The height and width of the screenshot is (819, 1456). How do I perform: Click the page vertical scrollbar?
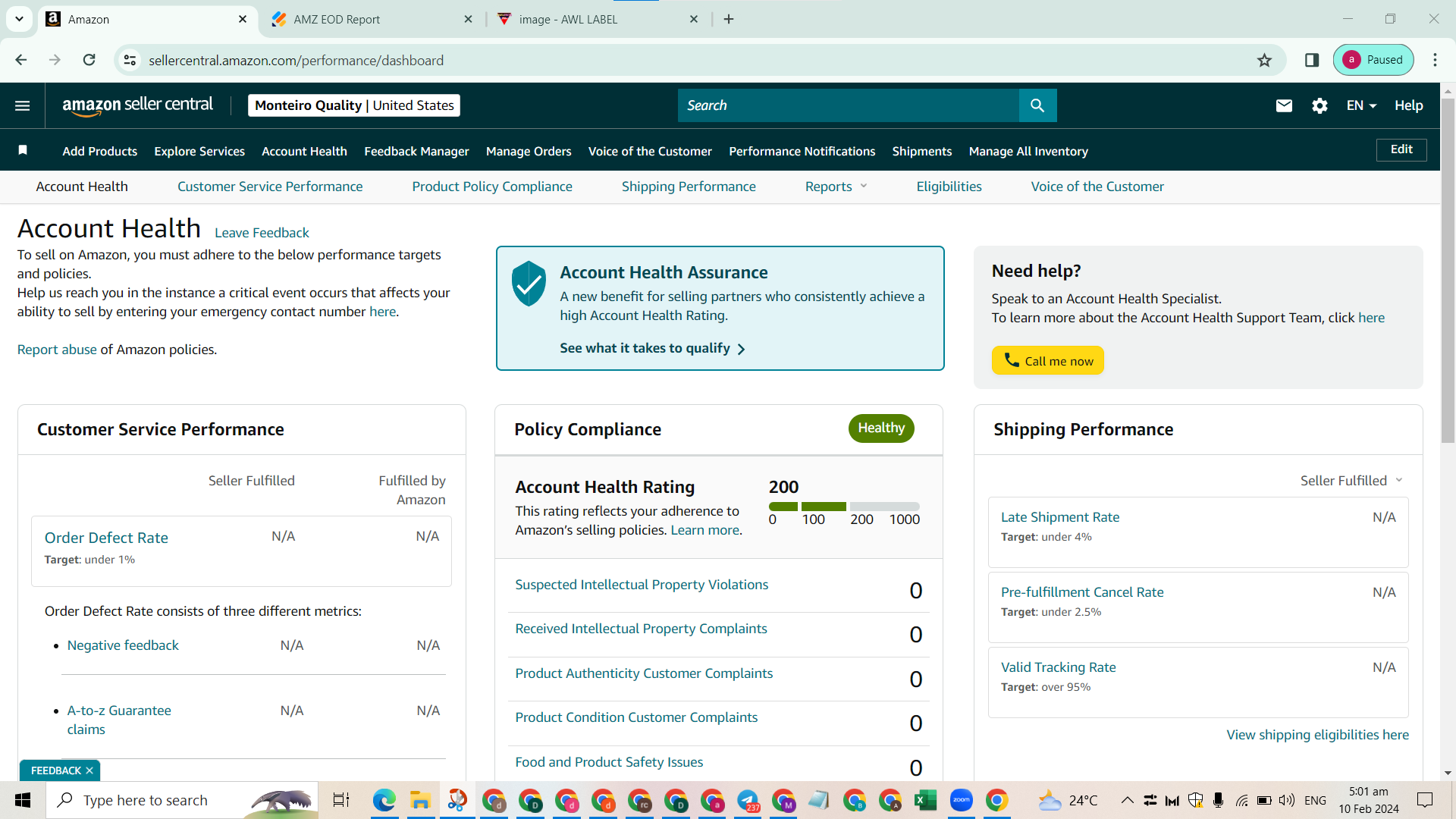coord(1448,269)
